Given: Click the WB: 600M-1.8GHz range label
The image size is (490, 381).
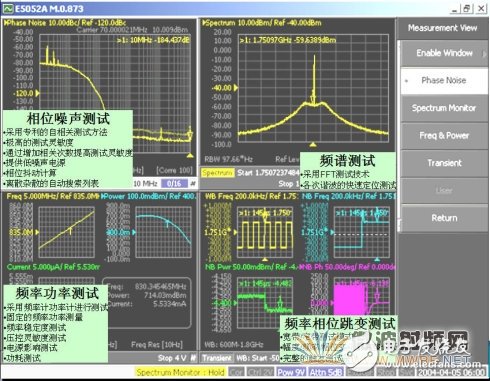Looking at the screenshot, I should 234,344.
